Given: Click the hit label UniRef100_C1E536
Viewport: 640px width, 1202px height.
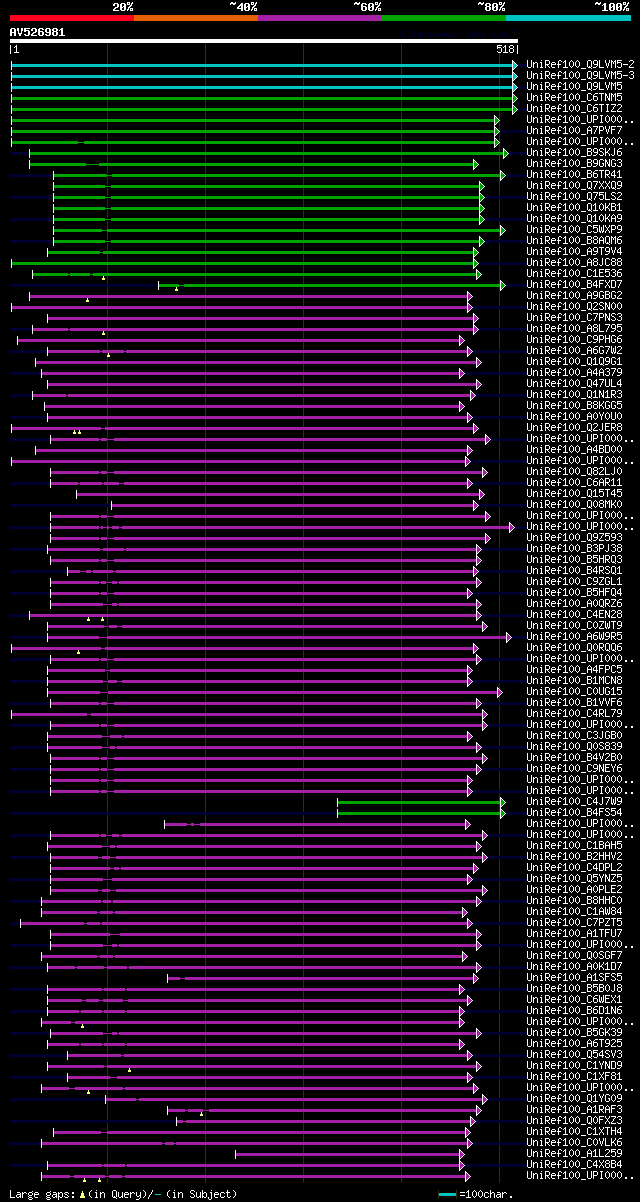Looking at the screenshot, I should [575, 273].
